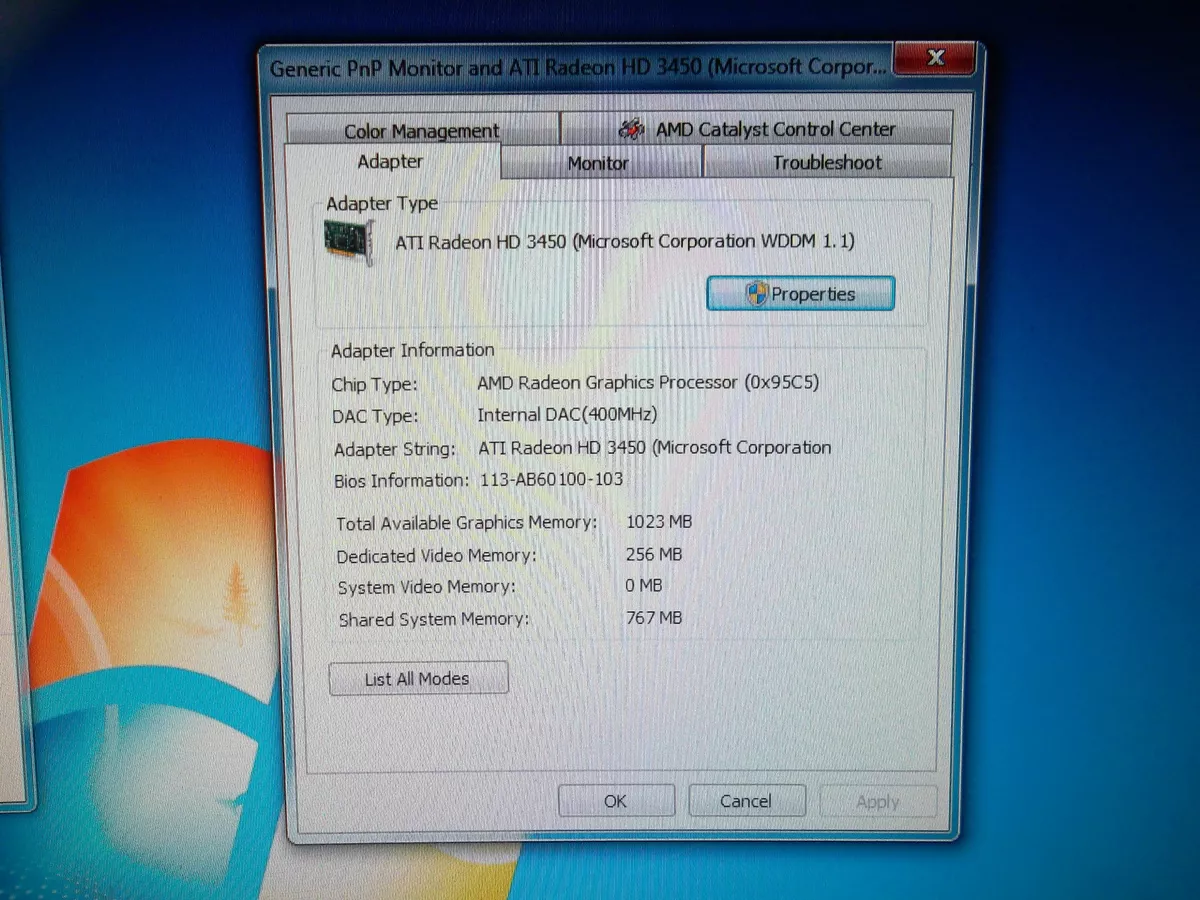Viewport: 1200px width, 900px height.
Task: Click the graphics card adapter icon
Action: coord(349,243)
